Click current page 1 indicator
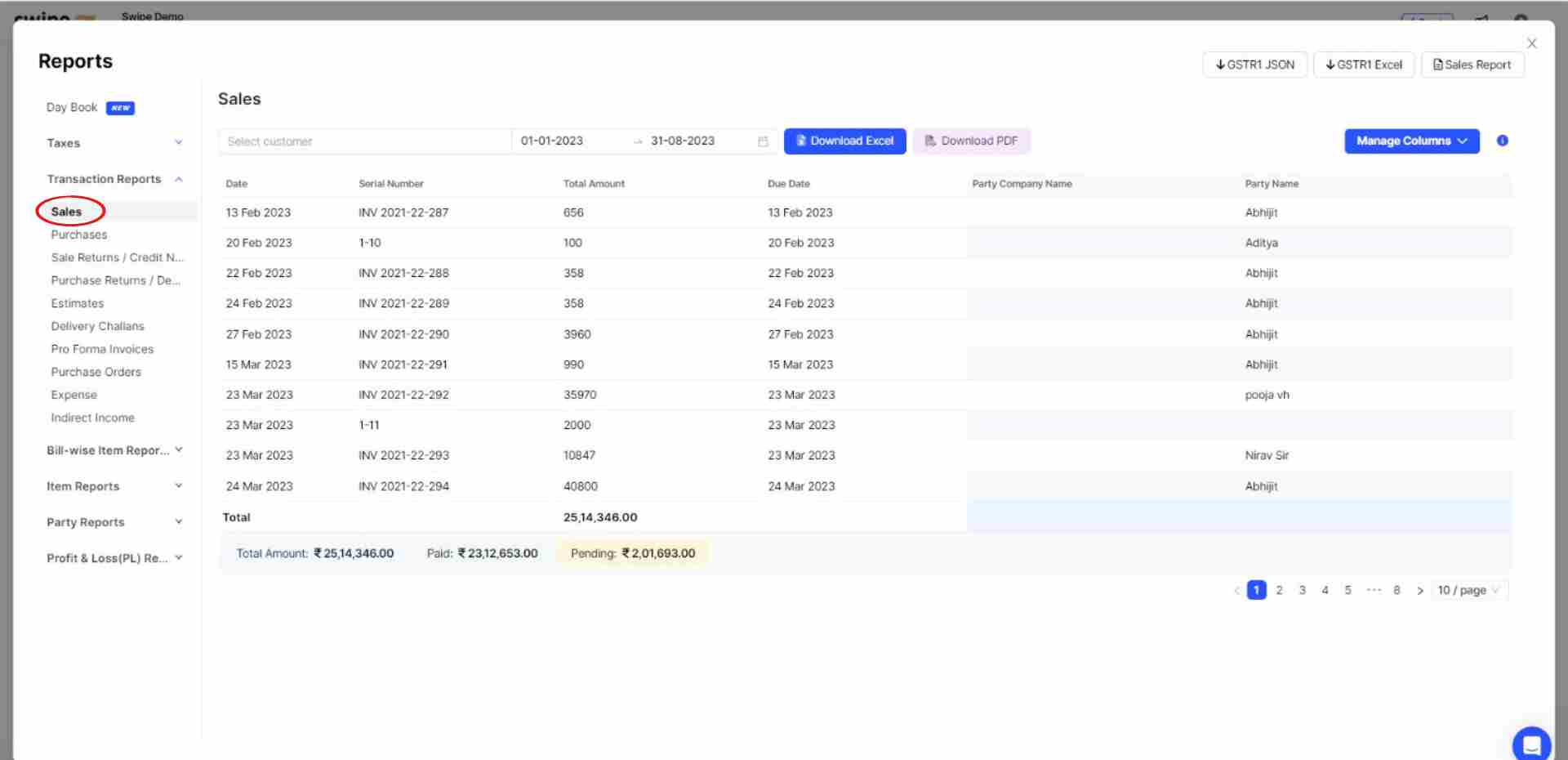 pos(1256,590)
